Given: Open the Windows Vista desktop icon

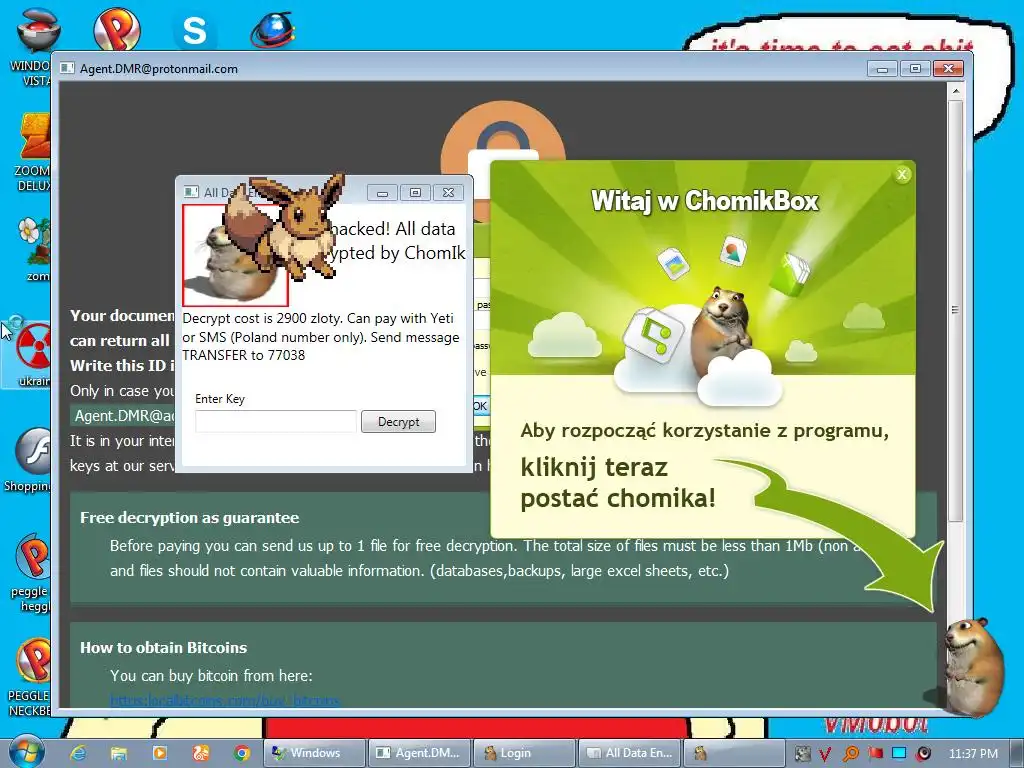Looking at the screenshot, I should pyautogui.click(x=31, y=46).
